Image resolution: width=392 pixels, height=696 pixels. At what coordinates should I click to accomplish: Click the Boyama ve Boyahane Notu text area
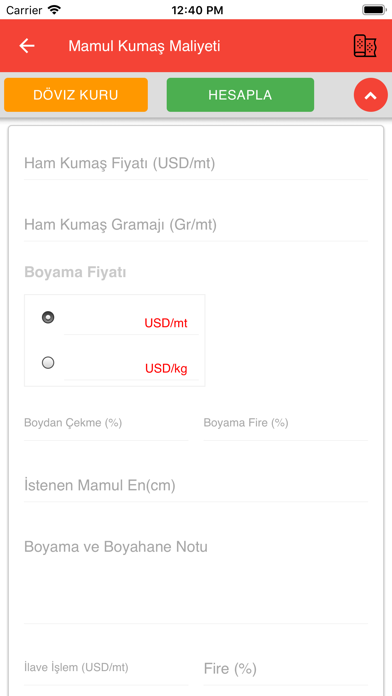click(196, 579)
